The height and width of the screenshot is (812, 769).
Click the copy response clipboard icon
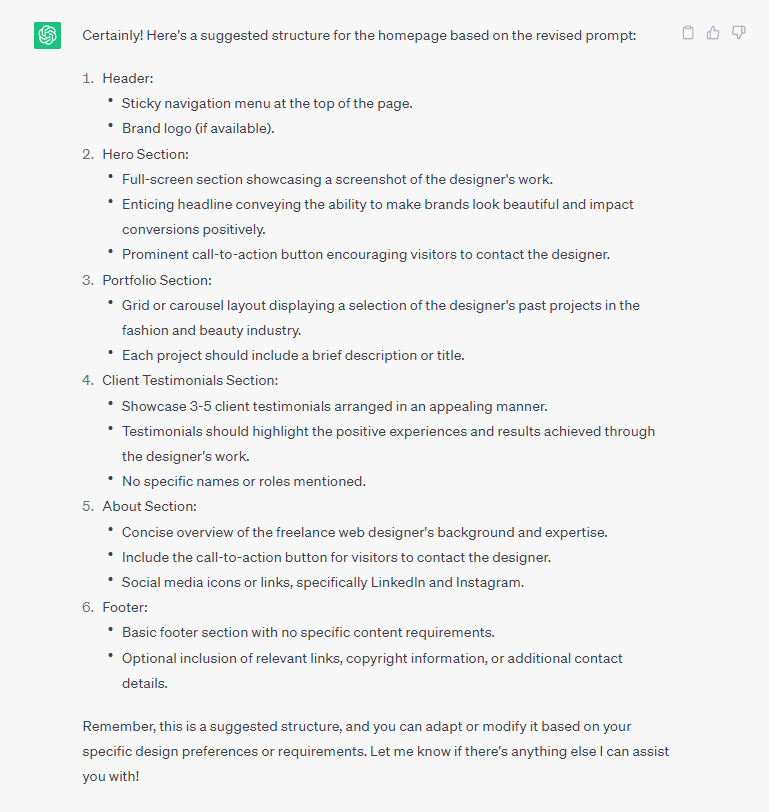[688, 33]
